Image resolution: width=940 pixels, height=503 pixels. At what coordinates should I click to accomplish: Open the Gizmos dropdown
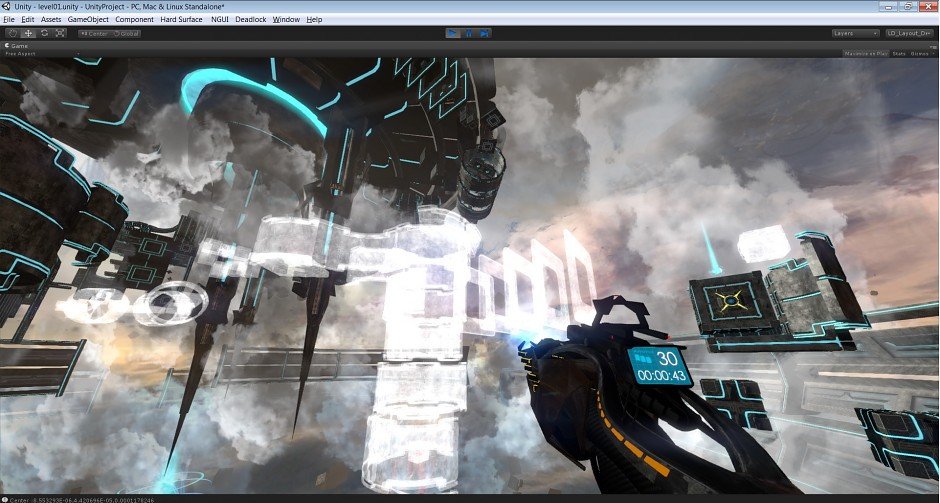click(x=922, y=53)
